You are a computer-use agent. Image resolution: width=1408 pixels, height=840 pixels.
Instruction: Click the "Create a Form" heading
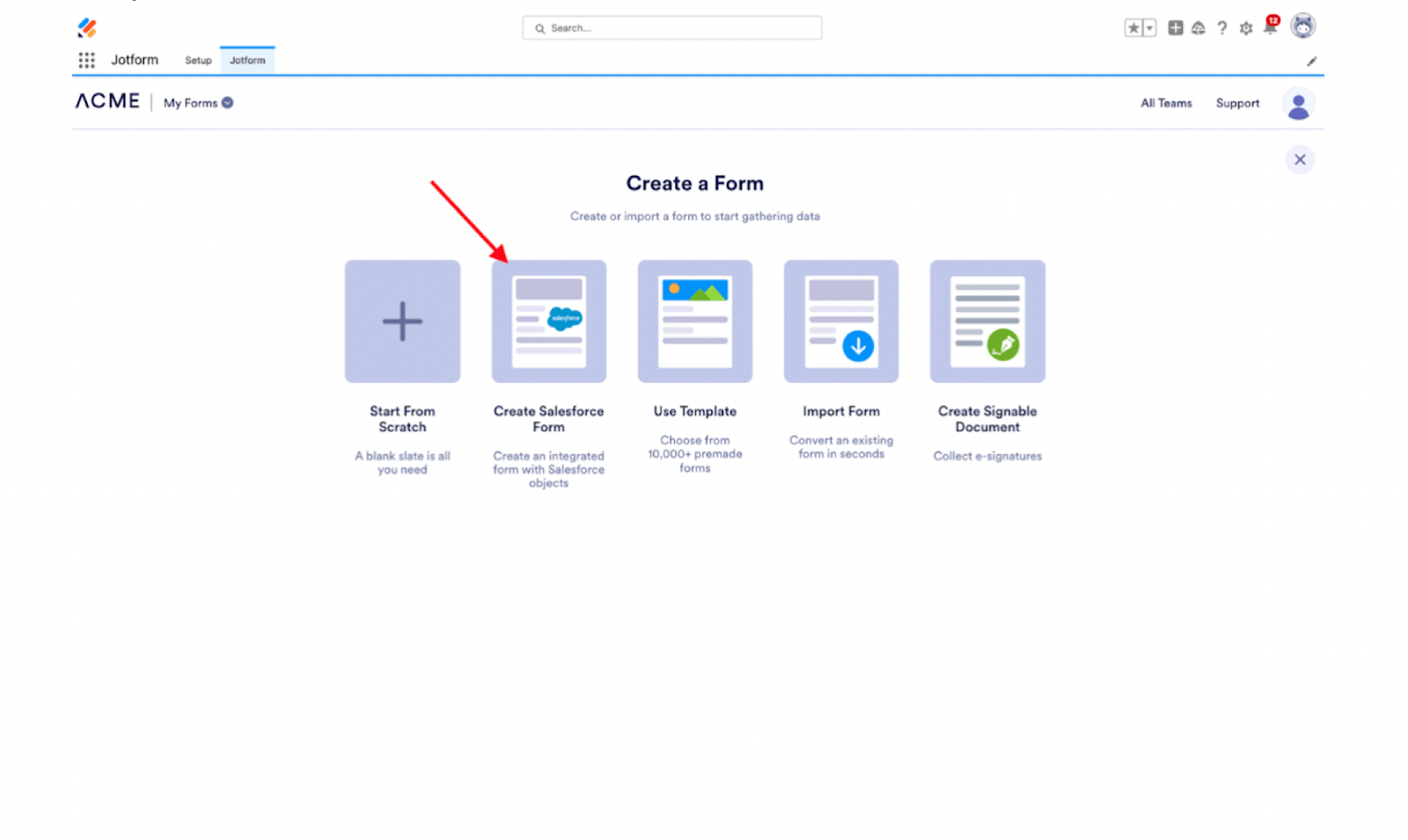tap(695, 183)
